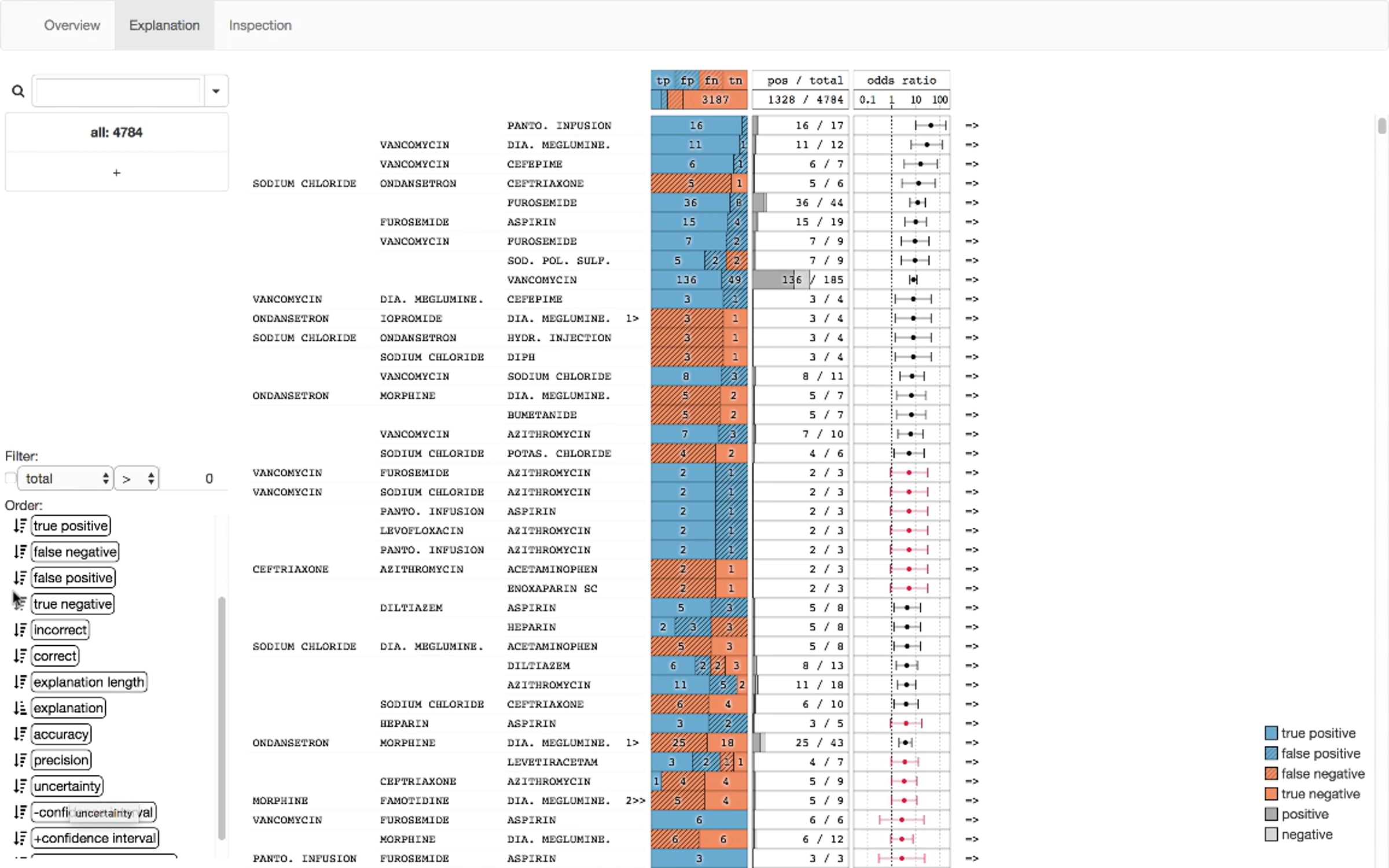The height and width of the screenshot is (868, 1389).
Task: Click the false negative legend swatch
Action: click(x=1271, y=774)
